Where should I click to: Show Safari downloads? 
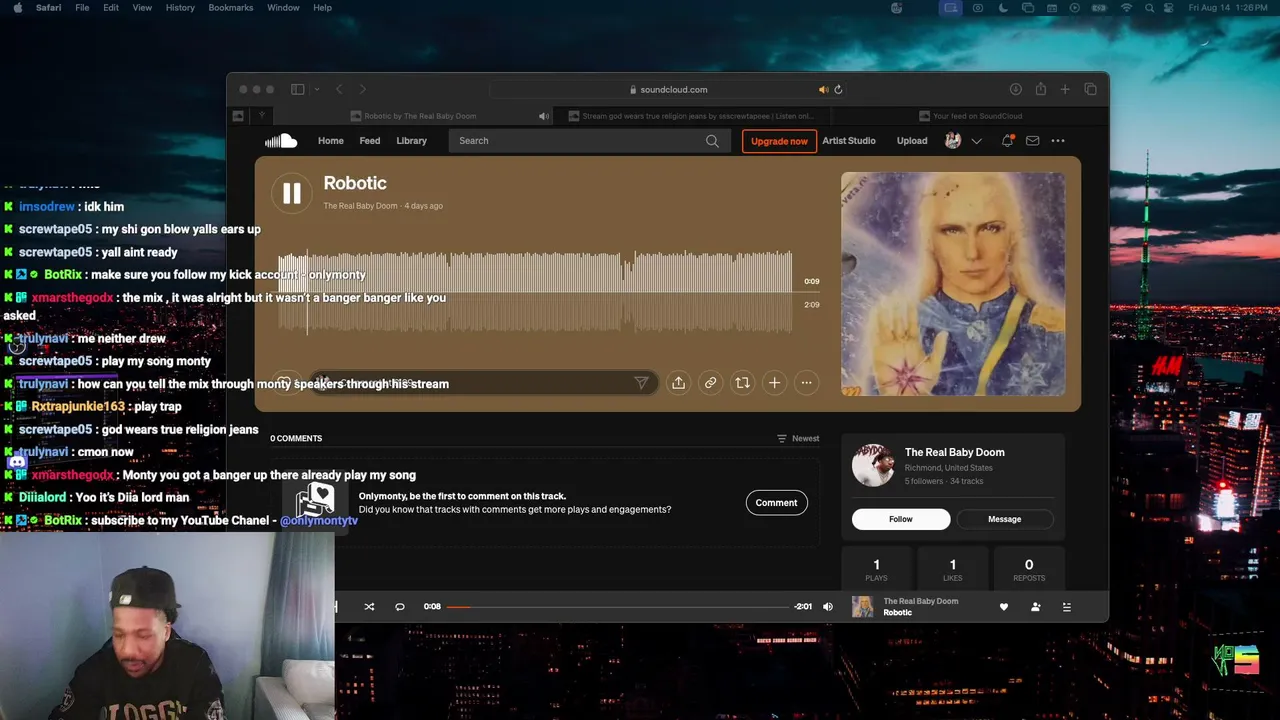(x=1015, y=90)
